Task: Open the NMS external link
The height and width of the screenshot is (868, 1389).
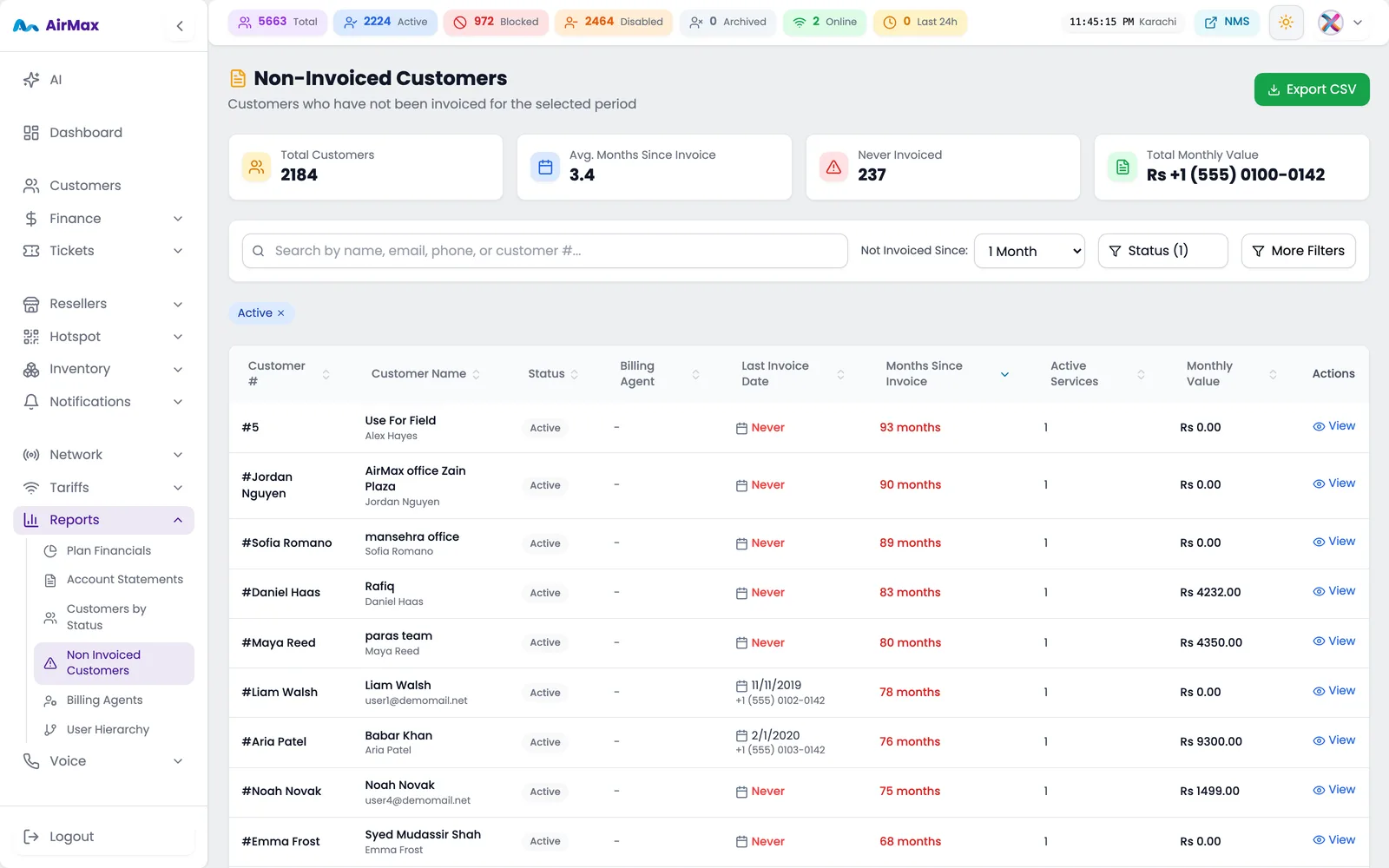Action: [x=1227, y=22]
